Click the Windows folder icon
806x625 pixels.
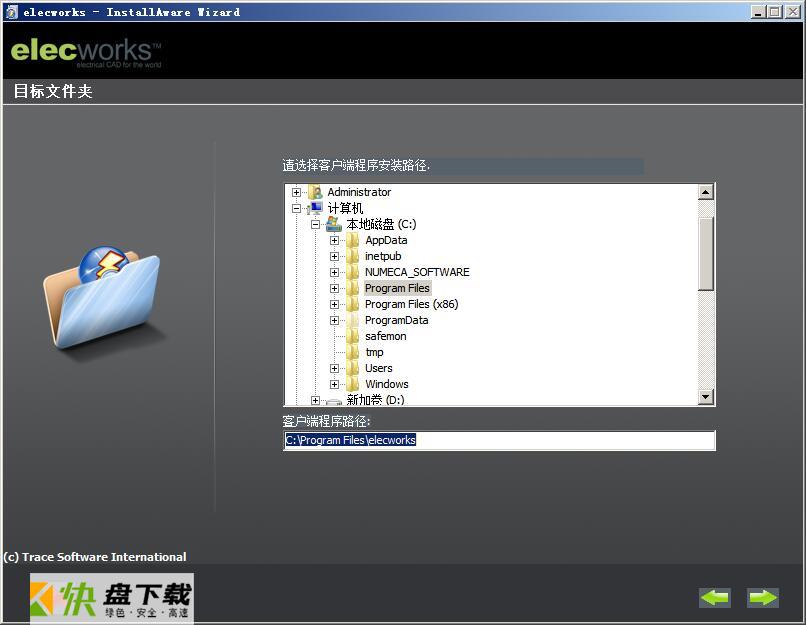[353, 384]
